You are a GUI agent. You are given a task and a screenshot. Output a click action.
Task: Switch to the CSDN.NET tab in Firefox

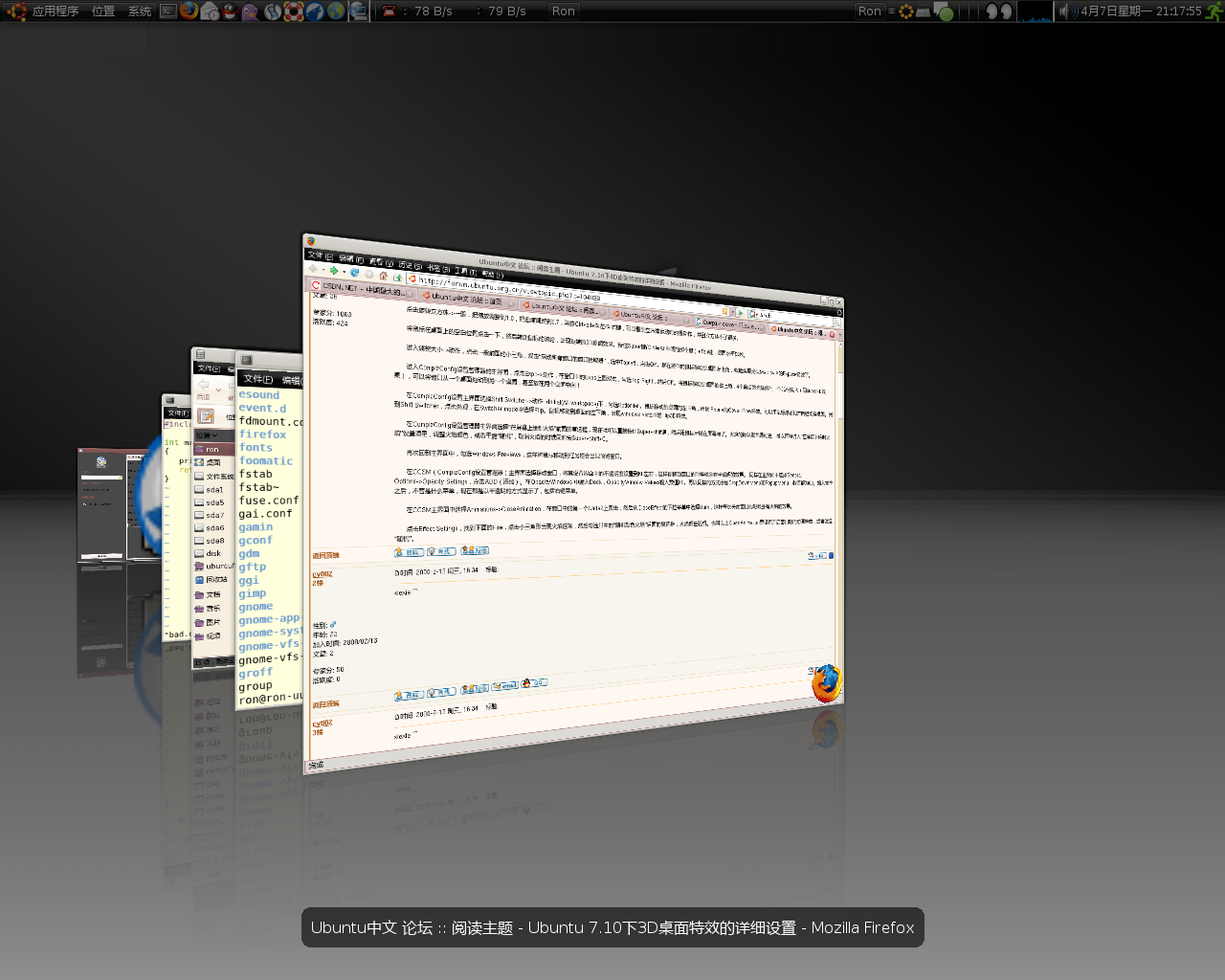tap(362, 289)
